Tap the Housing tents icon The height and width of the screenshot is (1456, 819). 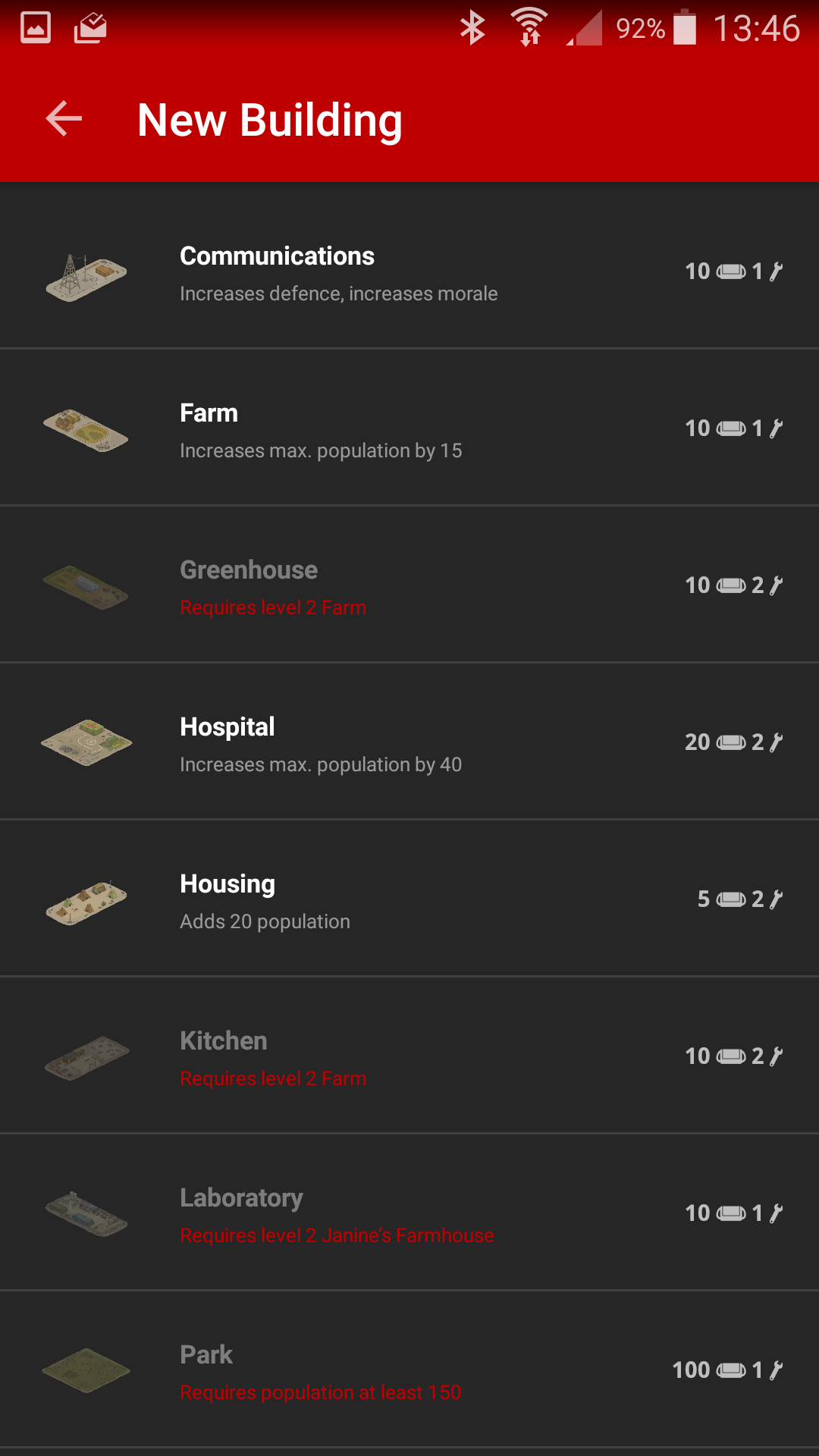[x=86, y=902]
